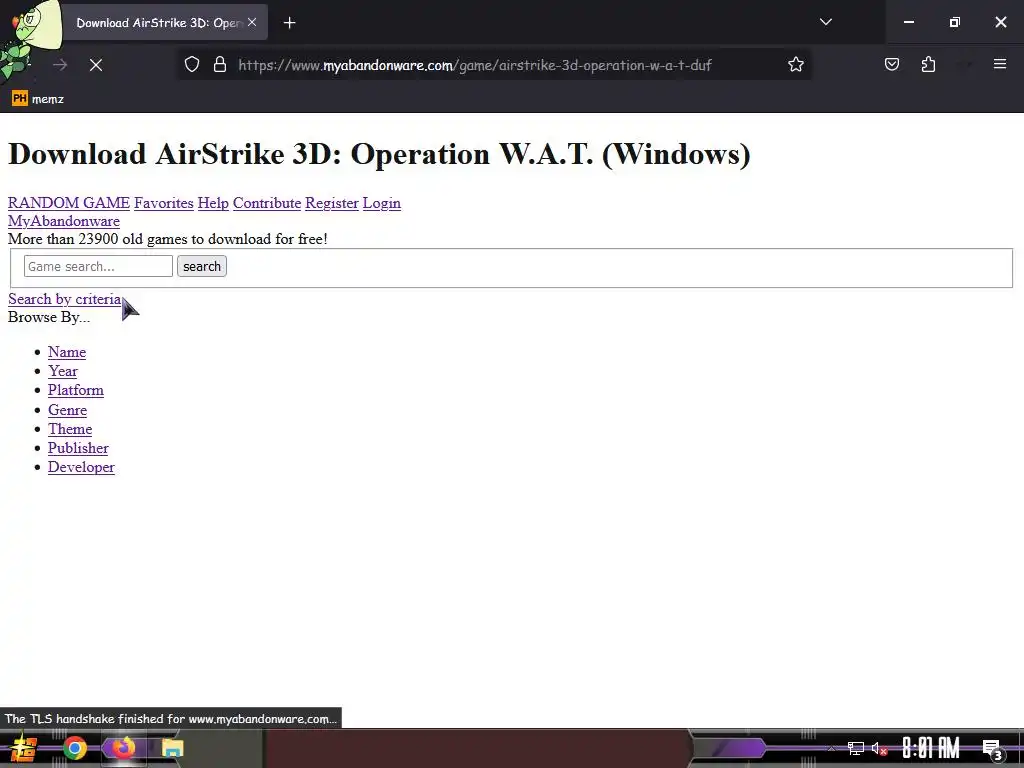This screenshot has width=1024, height=768.
Task: Click the padlock site security icon
Action: click(x=220, y=65)
